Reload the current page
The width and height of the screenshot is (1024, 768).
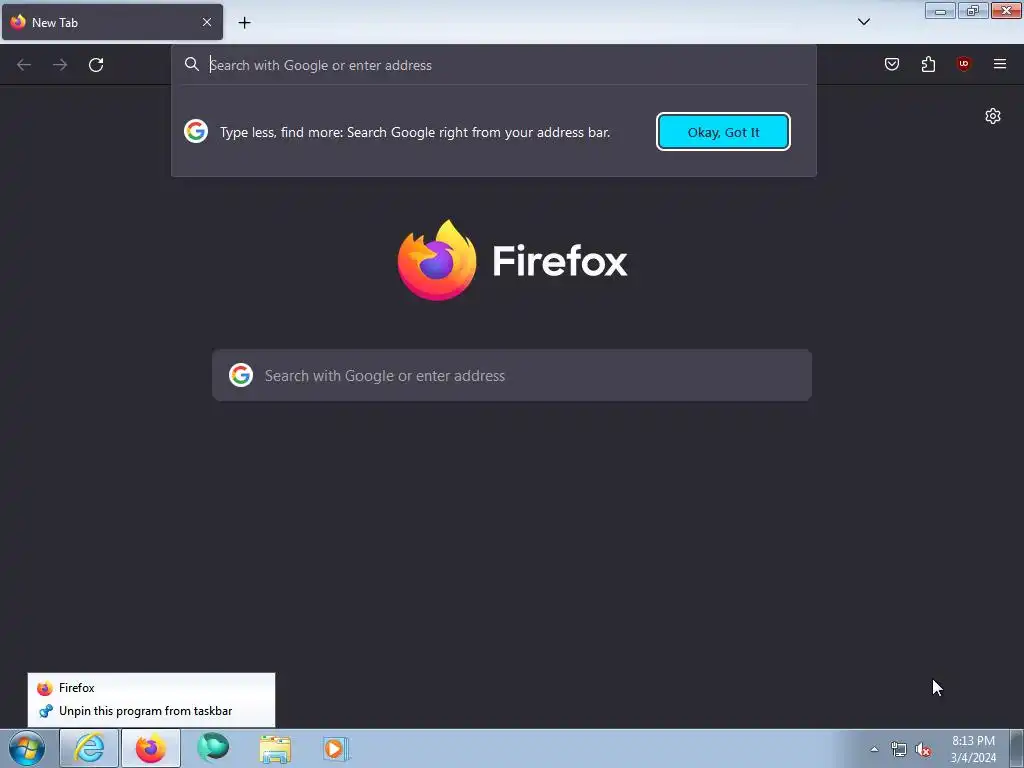[96, 65]
